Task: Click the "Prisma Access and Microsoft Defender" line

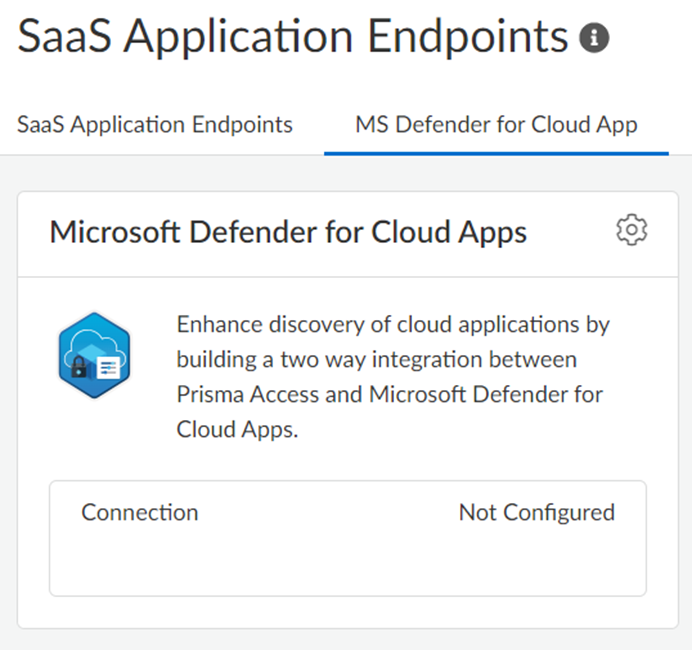Action: tap(389, 394)
